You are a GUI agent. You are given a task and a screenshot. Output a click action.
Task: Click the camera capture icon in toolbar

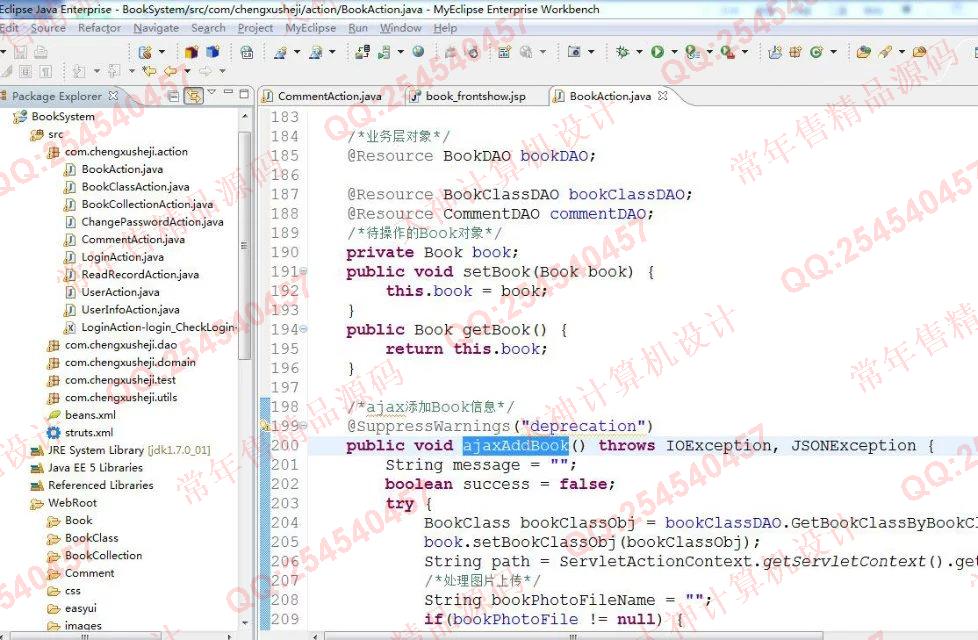tap(574, 52)
